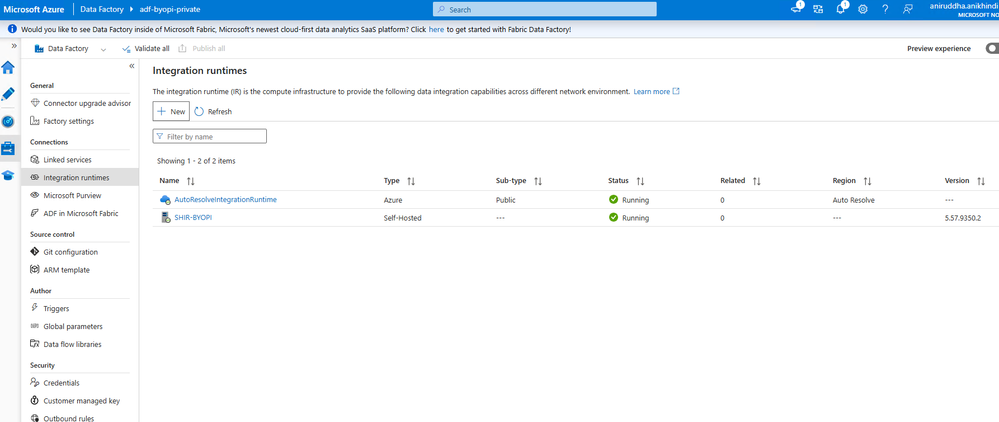This screenshot has height=422, width=999.
Task: Open the aniruddha.anikhindi account menu
Action: [964, 10]
